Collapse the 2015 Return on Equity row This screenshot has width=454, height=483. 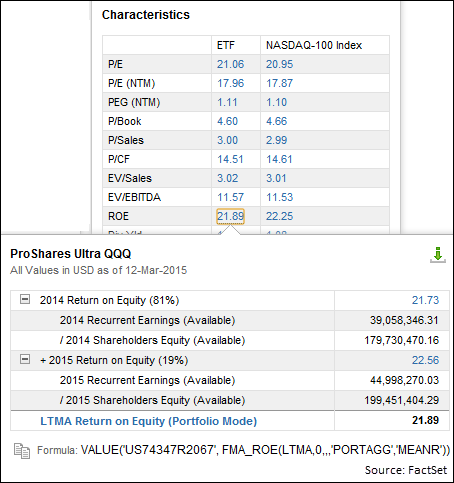coord(25,359)
